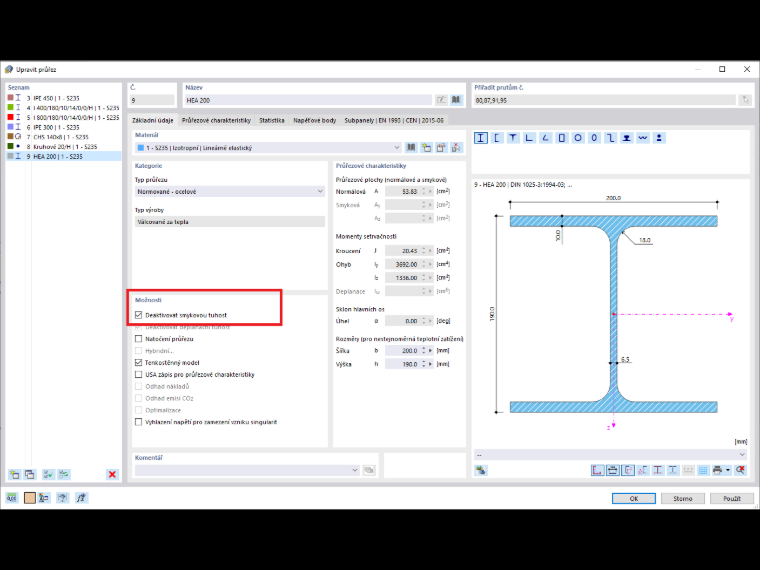The image size is (760, 570).
Task: Open arrow menu beside Výška h value
Action: pos(430,364)
